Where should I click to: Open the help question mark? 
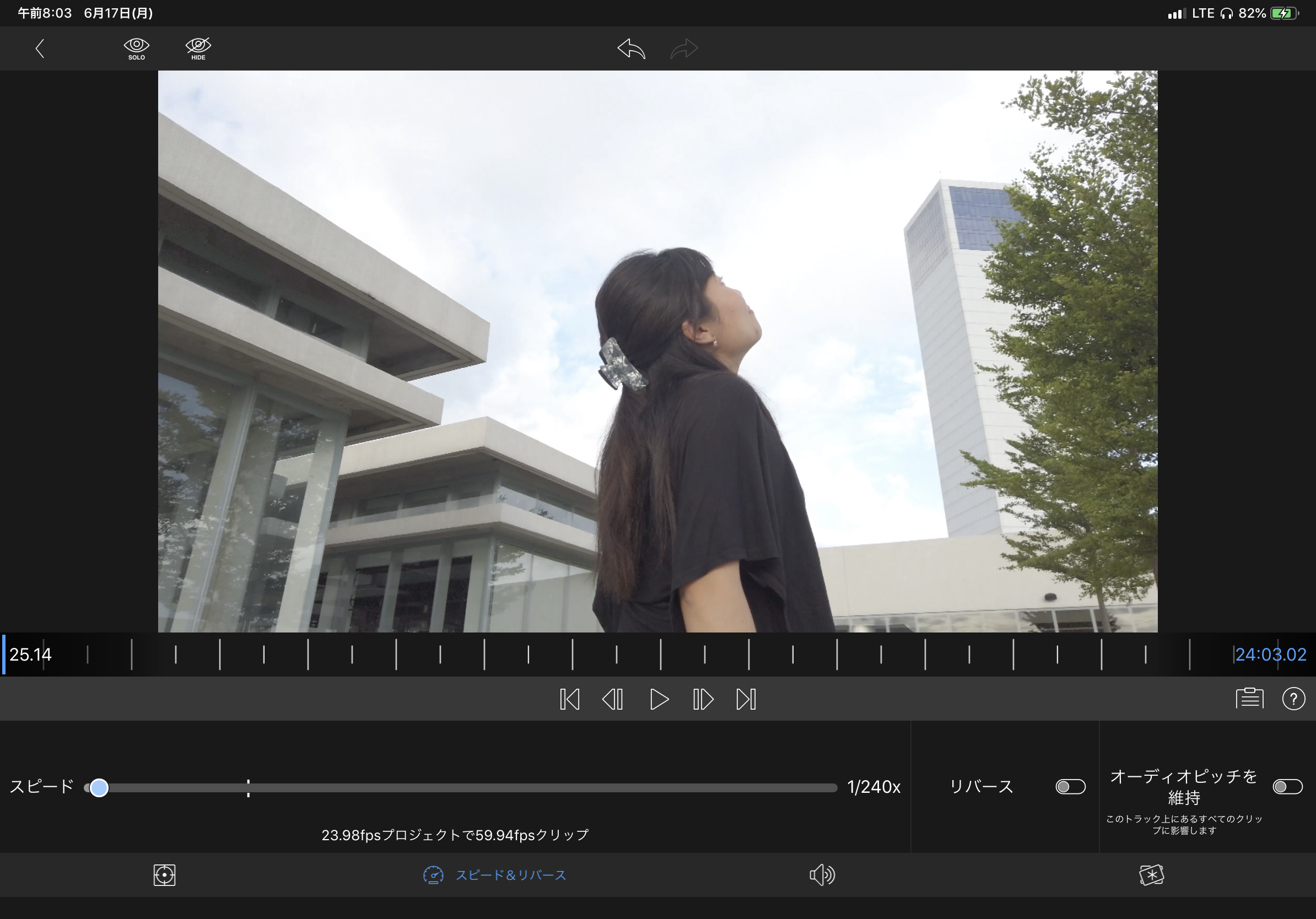[x=1293, y=699]
